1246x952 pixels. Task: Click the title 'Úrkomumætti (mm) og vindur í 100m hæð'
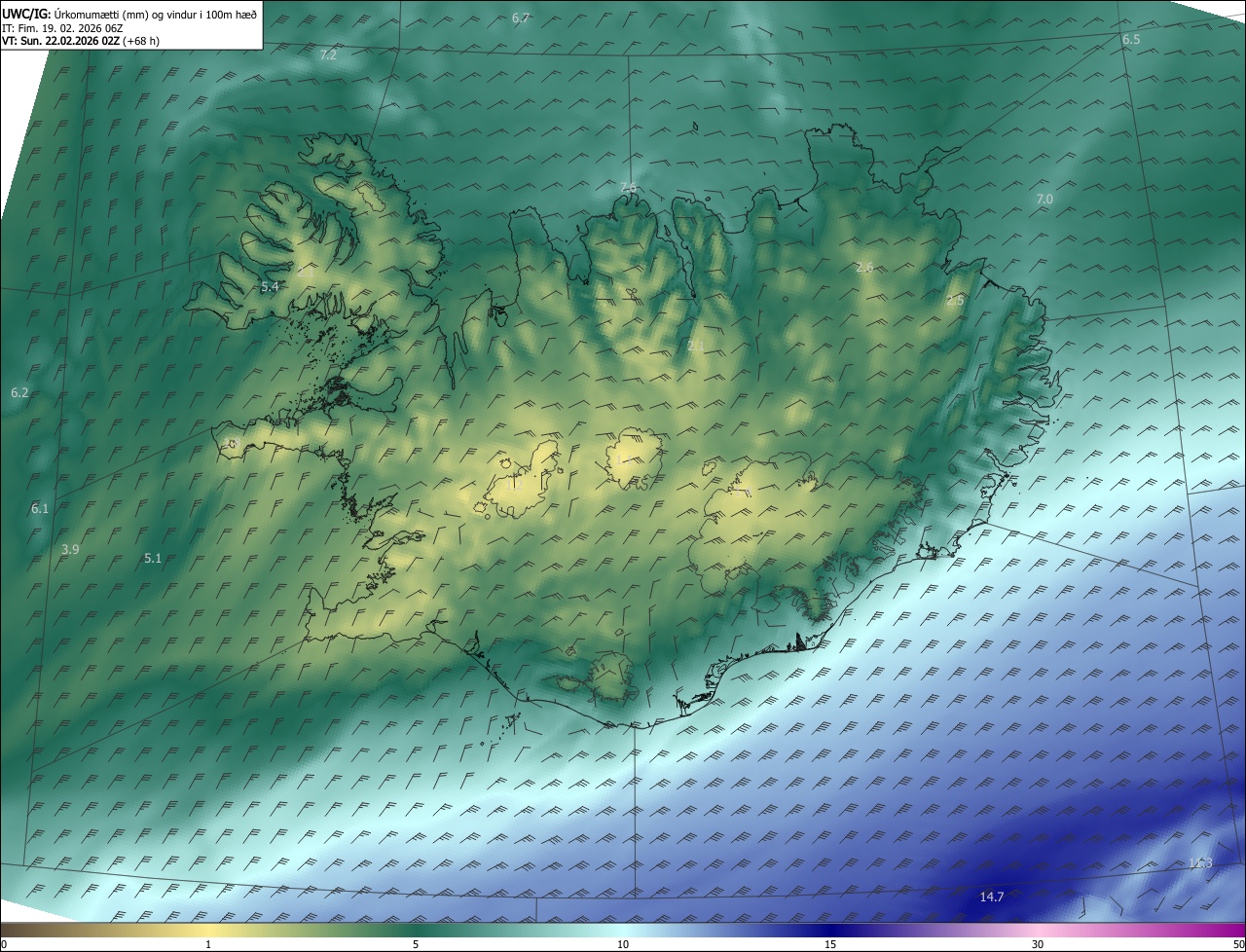click(154, 14)
